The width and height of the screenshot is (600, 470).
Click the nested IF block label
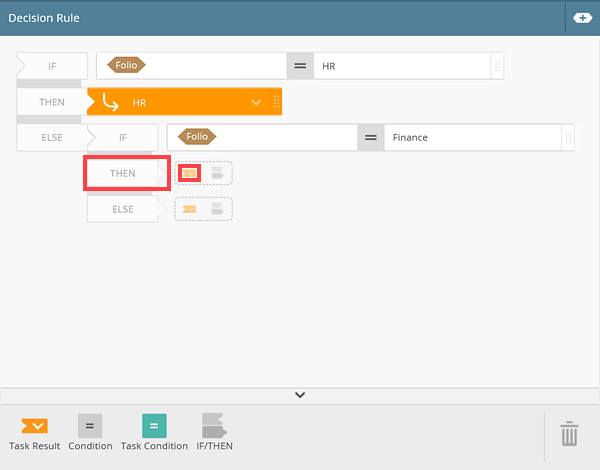(123, 137)
